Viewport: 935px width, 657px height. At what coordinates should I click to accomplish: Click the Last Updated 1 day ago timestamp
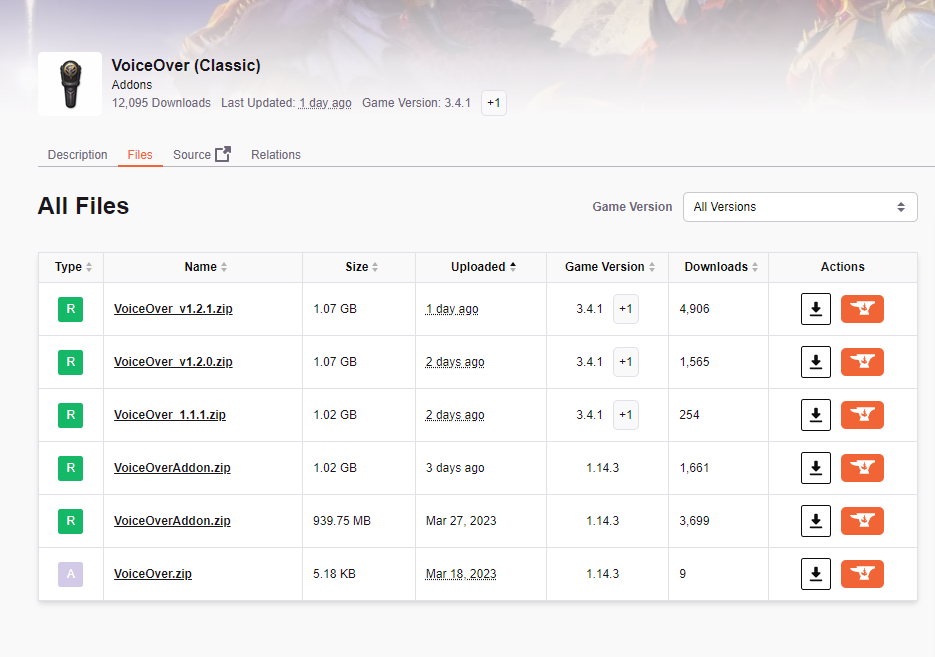click(x=325, y=103)
